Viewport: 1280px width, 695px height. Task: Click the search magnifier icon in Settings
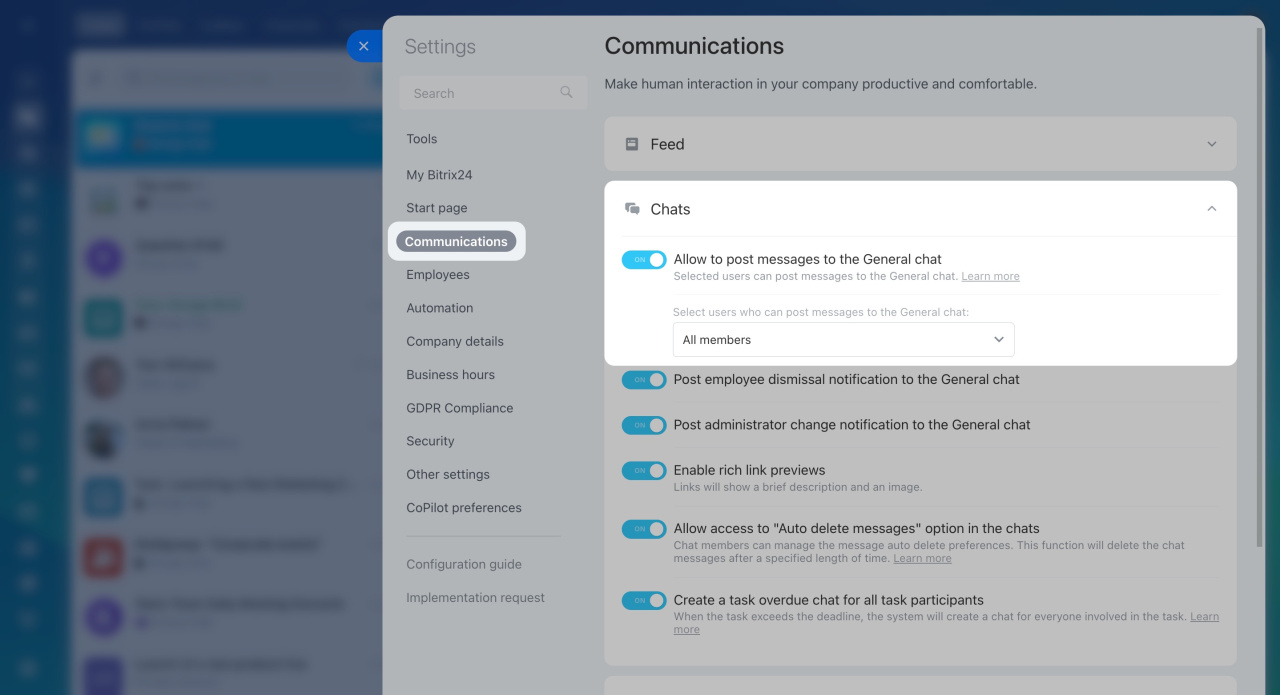[x=566, y=93]
